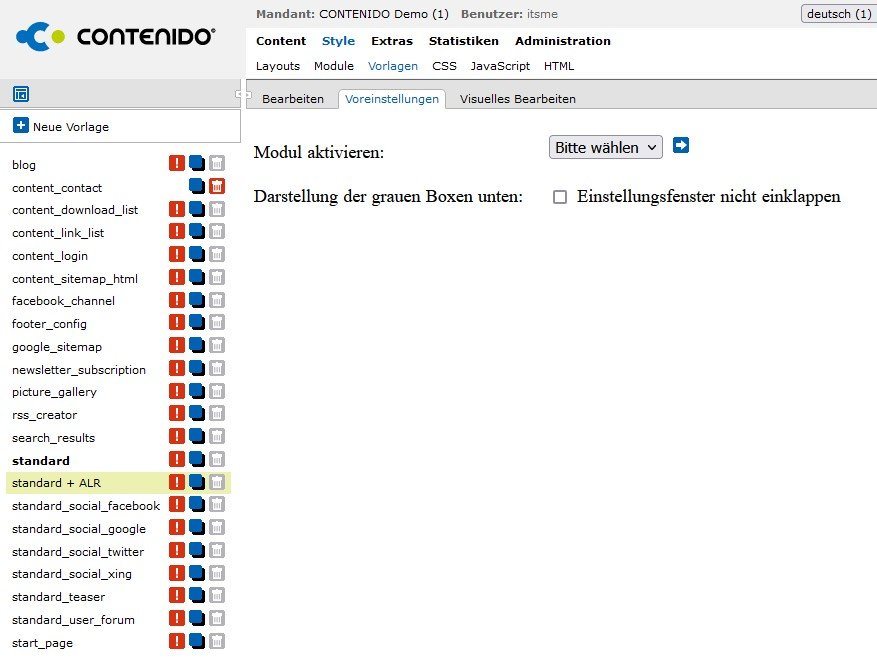Select the standard_social_facebook template
Viewport: 877px width, 671px height.
pyautogui.click(x=86, y=506)
